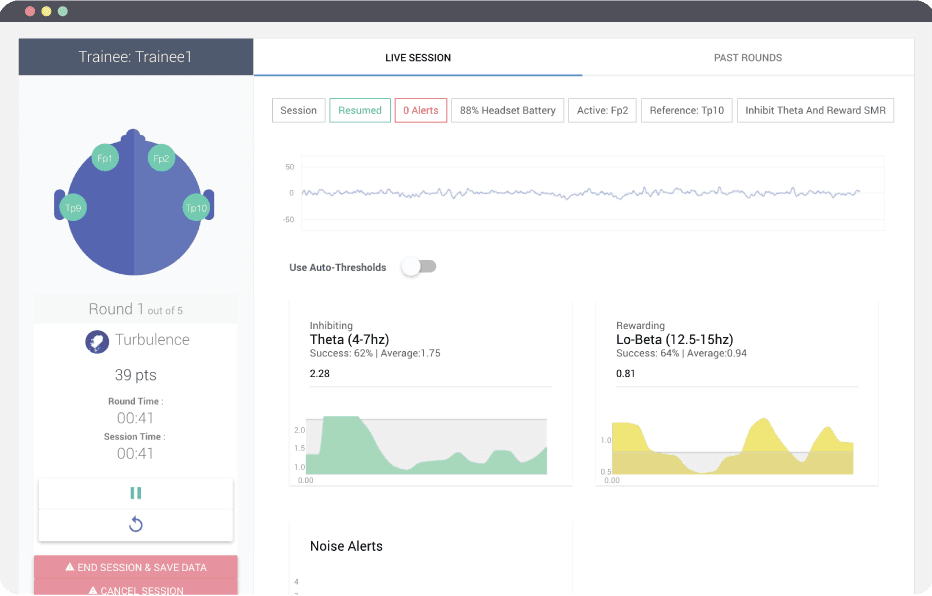Click the 88% Headset Battery chip

pyautogui.click(x=508, y=111)
